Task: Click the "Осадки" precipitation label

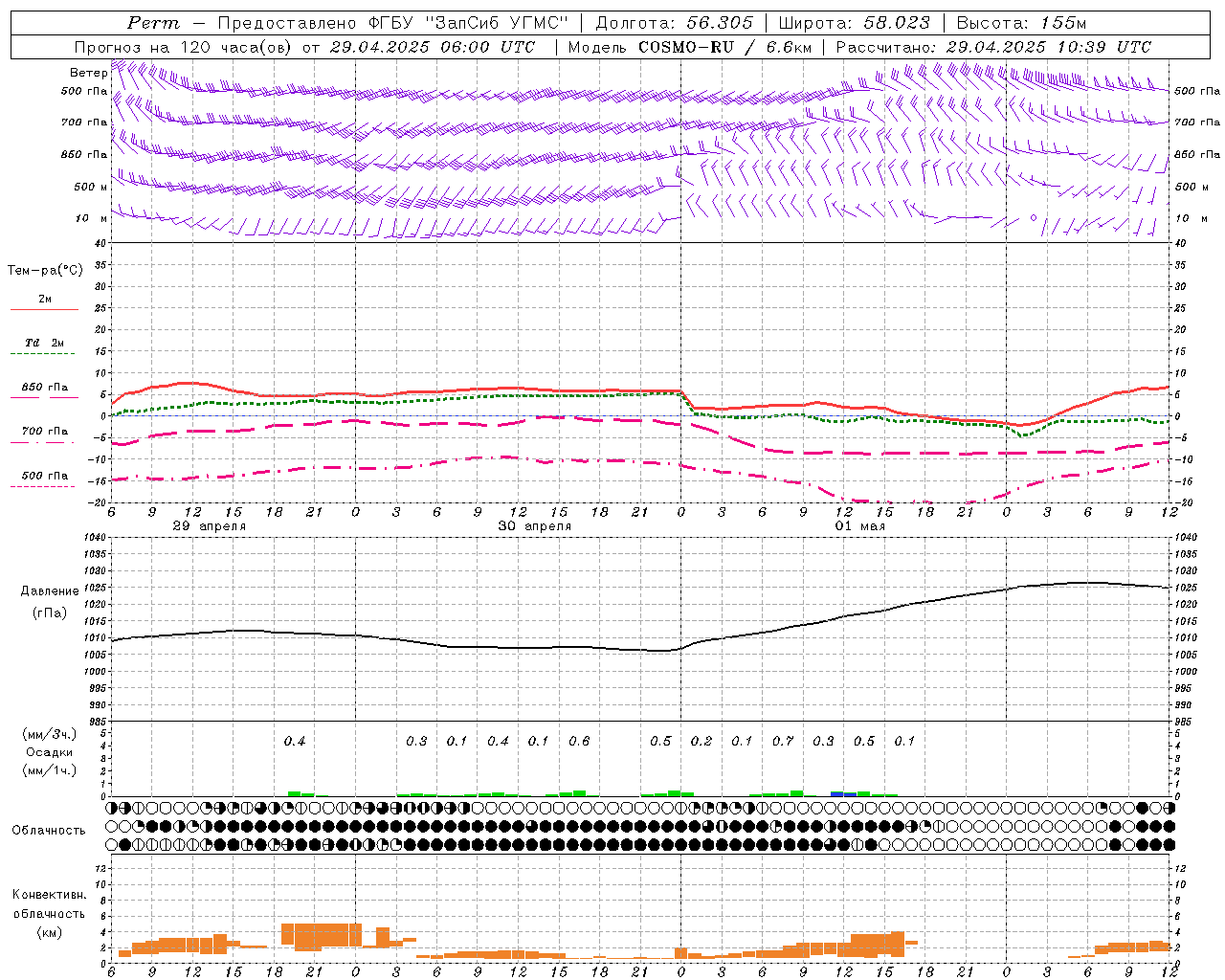Action: pyautogui.click(x=50, y=752)
